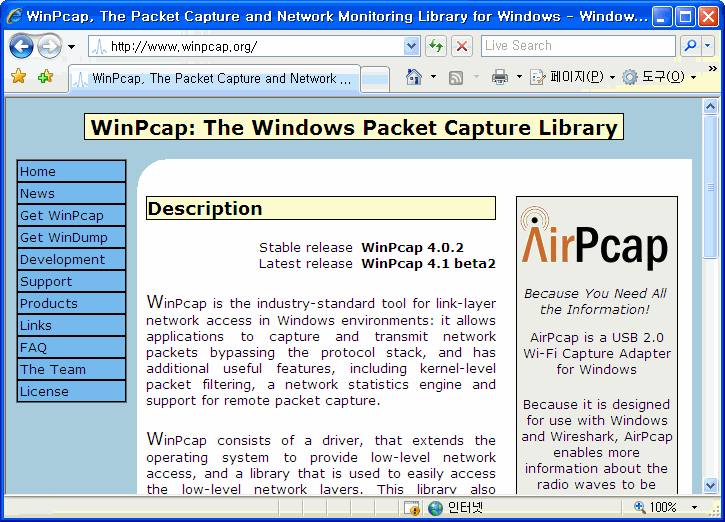Open The Team sidebar link
The image size is (725, 522).
(71, 369)
